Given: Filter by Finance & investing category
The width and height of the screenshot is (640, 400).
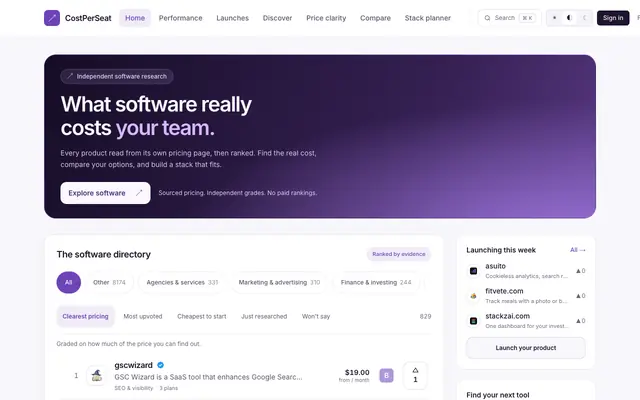Looking at the screenshot, I should coord(376,282).
